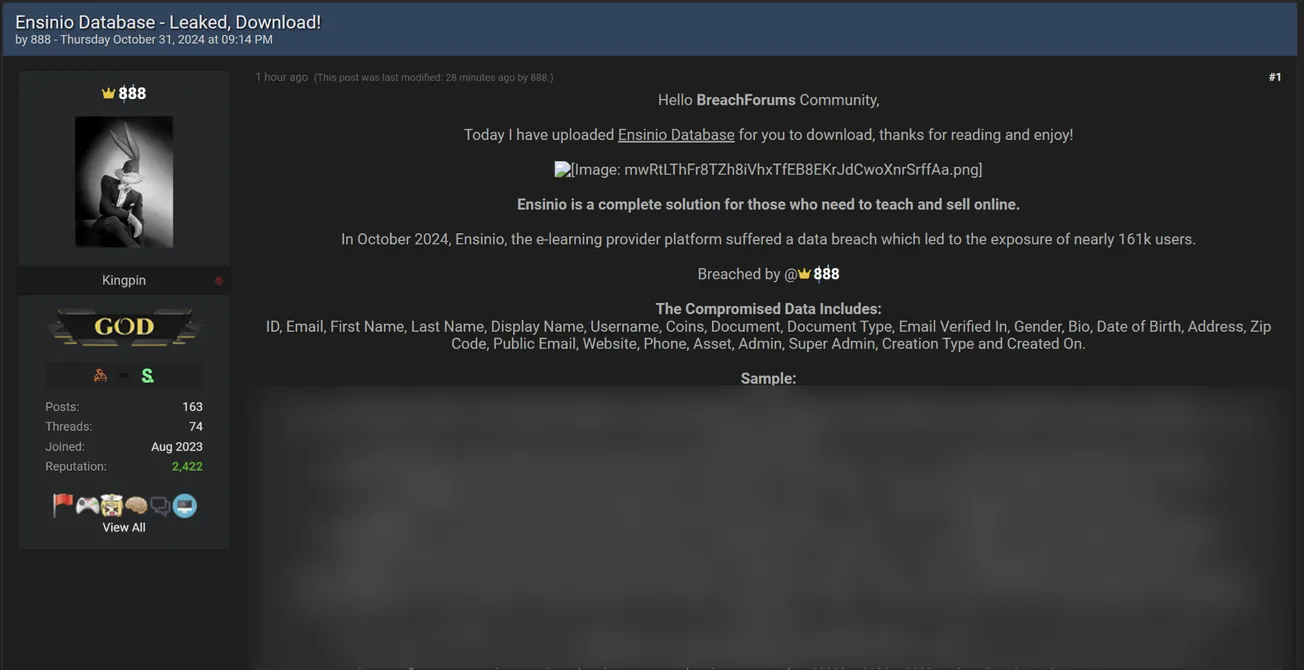Open 888's profile from sidebar username
This screenshot has width=1304, height=670.
pyautogui.click(x=132, y=93)
